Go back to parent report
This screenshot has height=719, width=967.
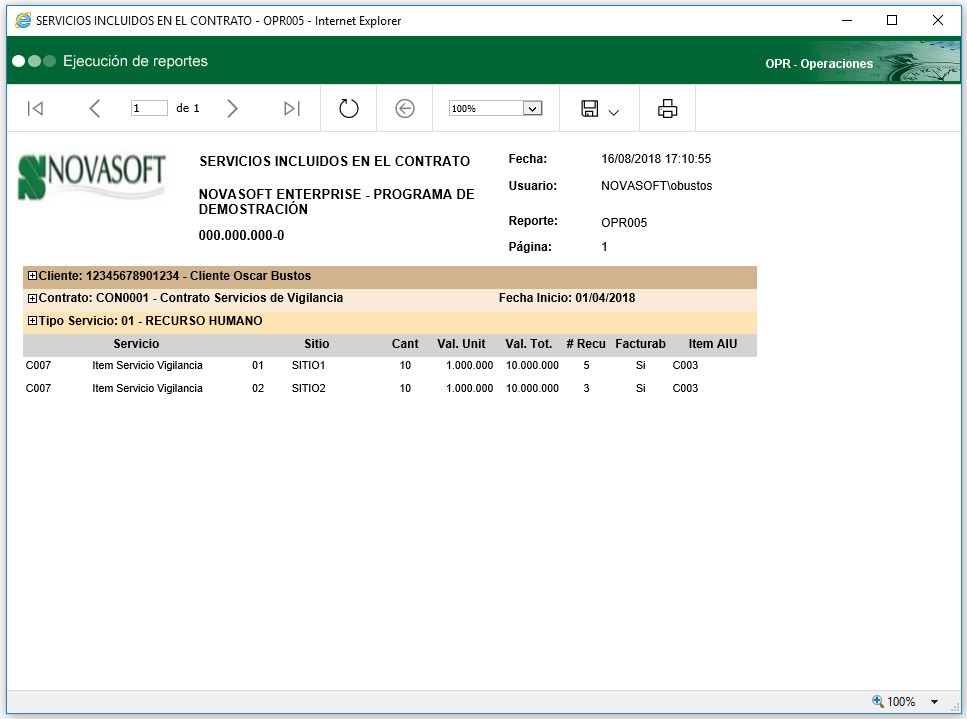[x=405, y=109]
